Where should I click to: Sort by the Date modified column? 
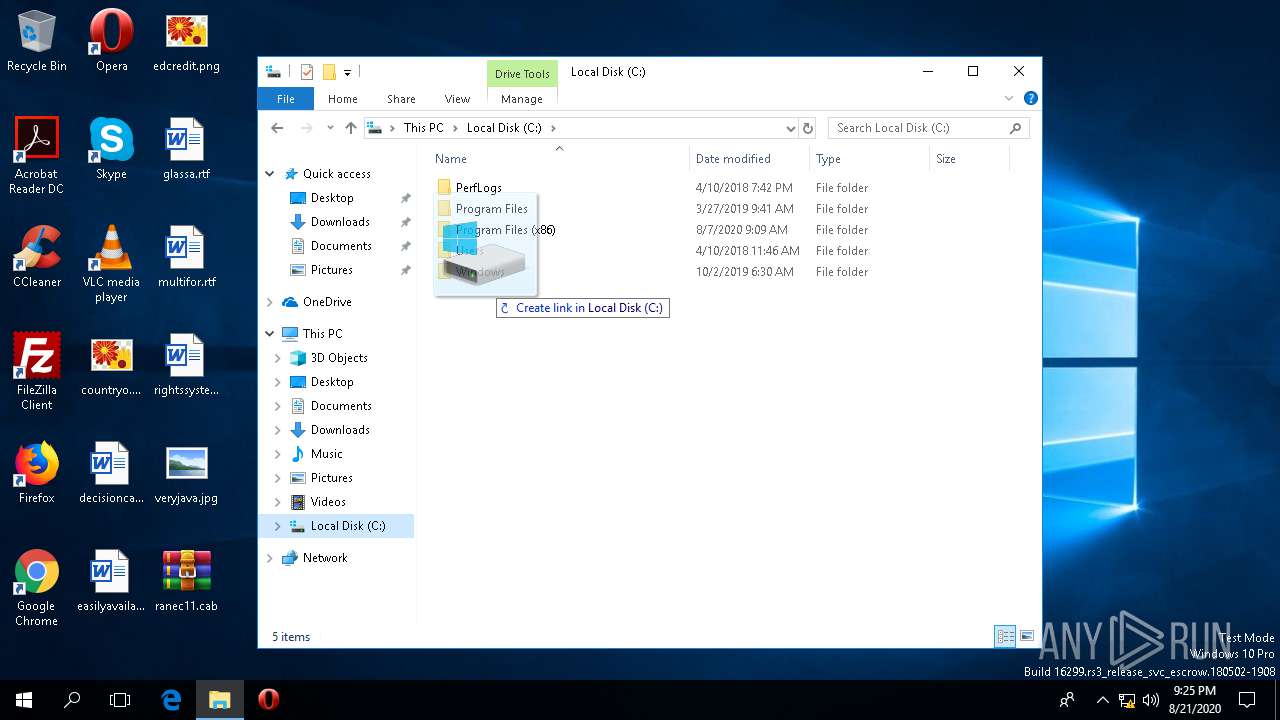749,159
